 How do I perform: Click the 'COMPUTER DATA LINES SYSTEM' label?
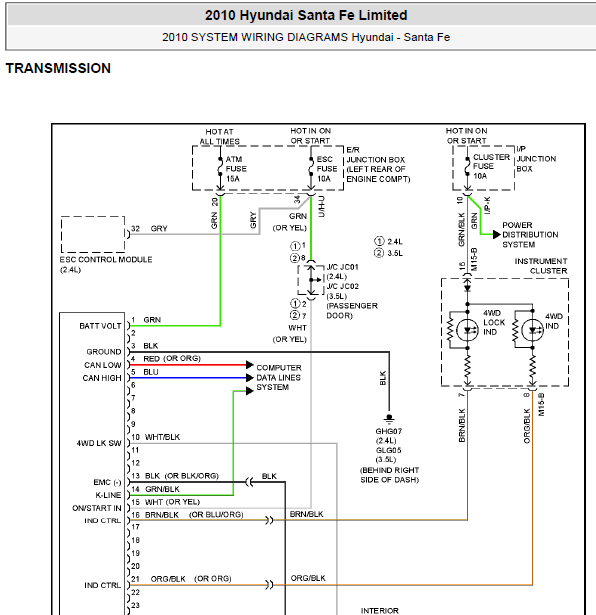tap(279, 377)
